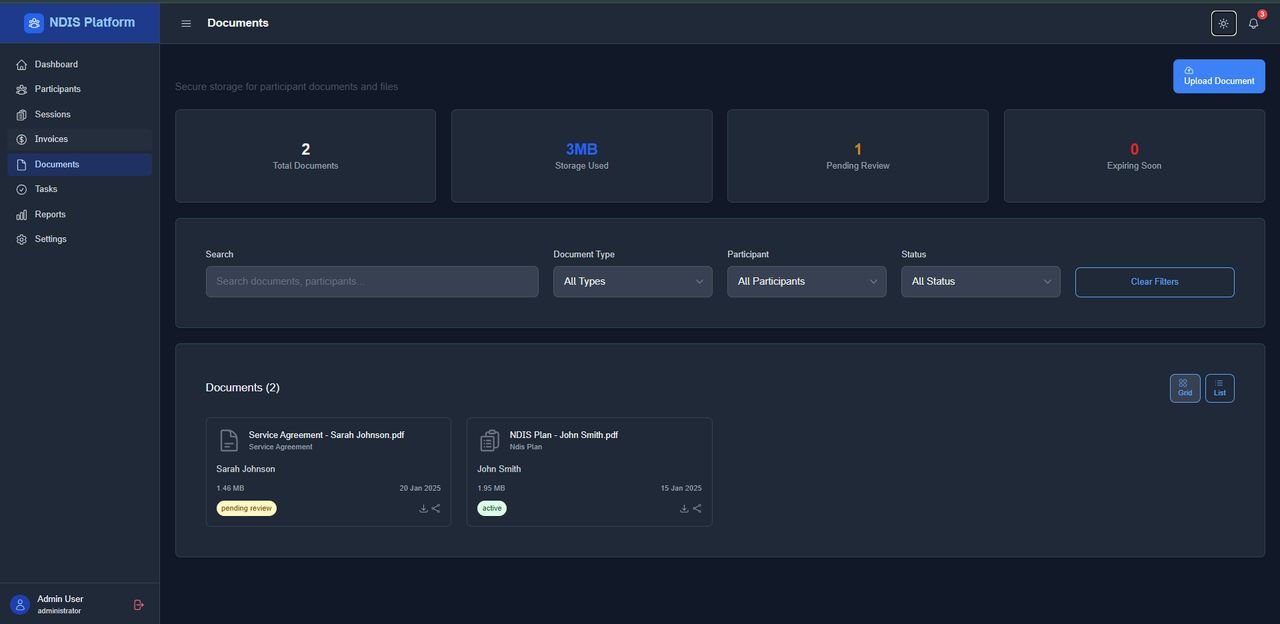This screenshot has width=1280, height=624.
Task: Click the Clear Filters button
Action: click(1155, 282)
